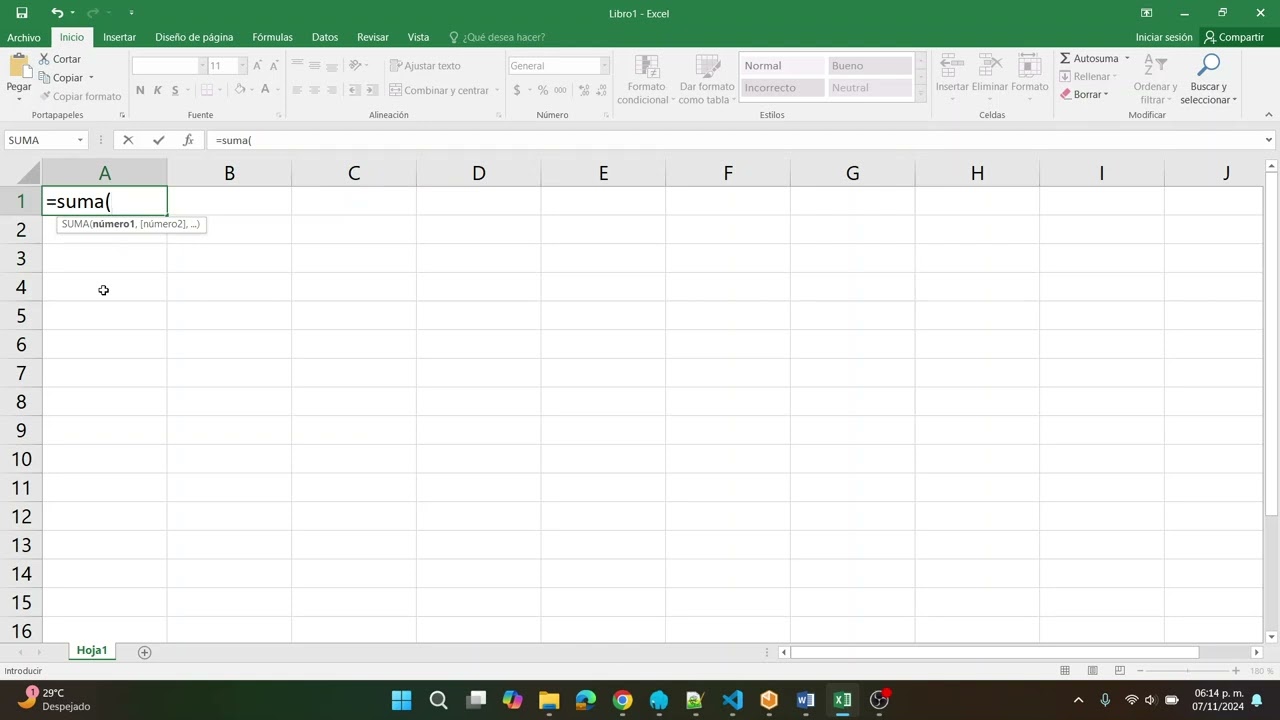Open the Name Box dropdown
Image resolution: width=1280 pixels, height=720 pixels.
(x=80, y=140)
